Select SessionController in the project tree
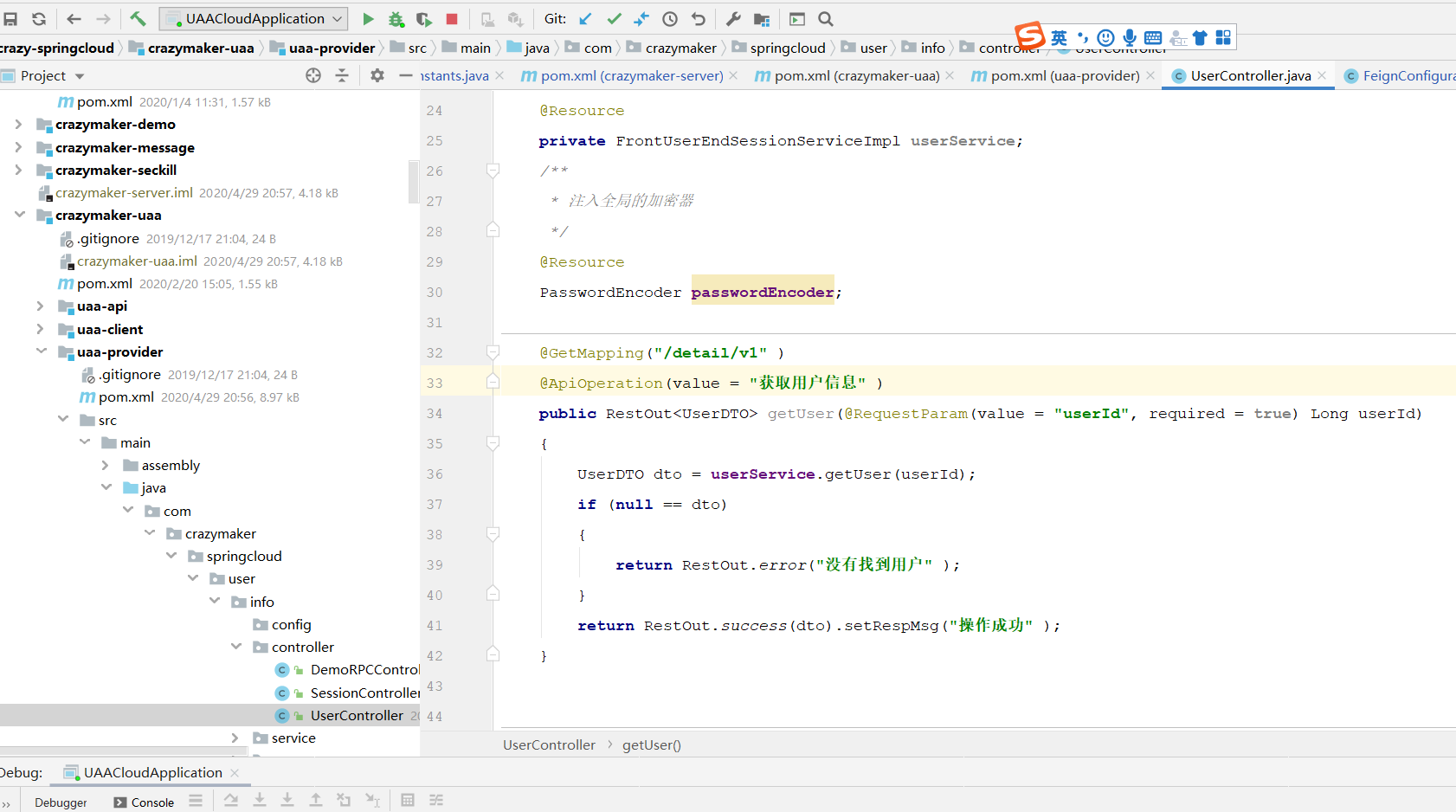This screenshot has height=812, width=1456. 365,693
